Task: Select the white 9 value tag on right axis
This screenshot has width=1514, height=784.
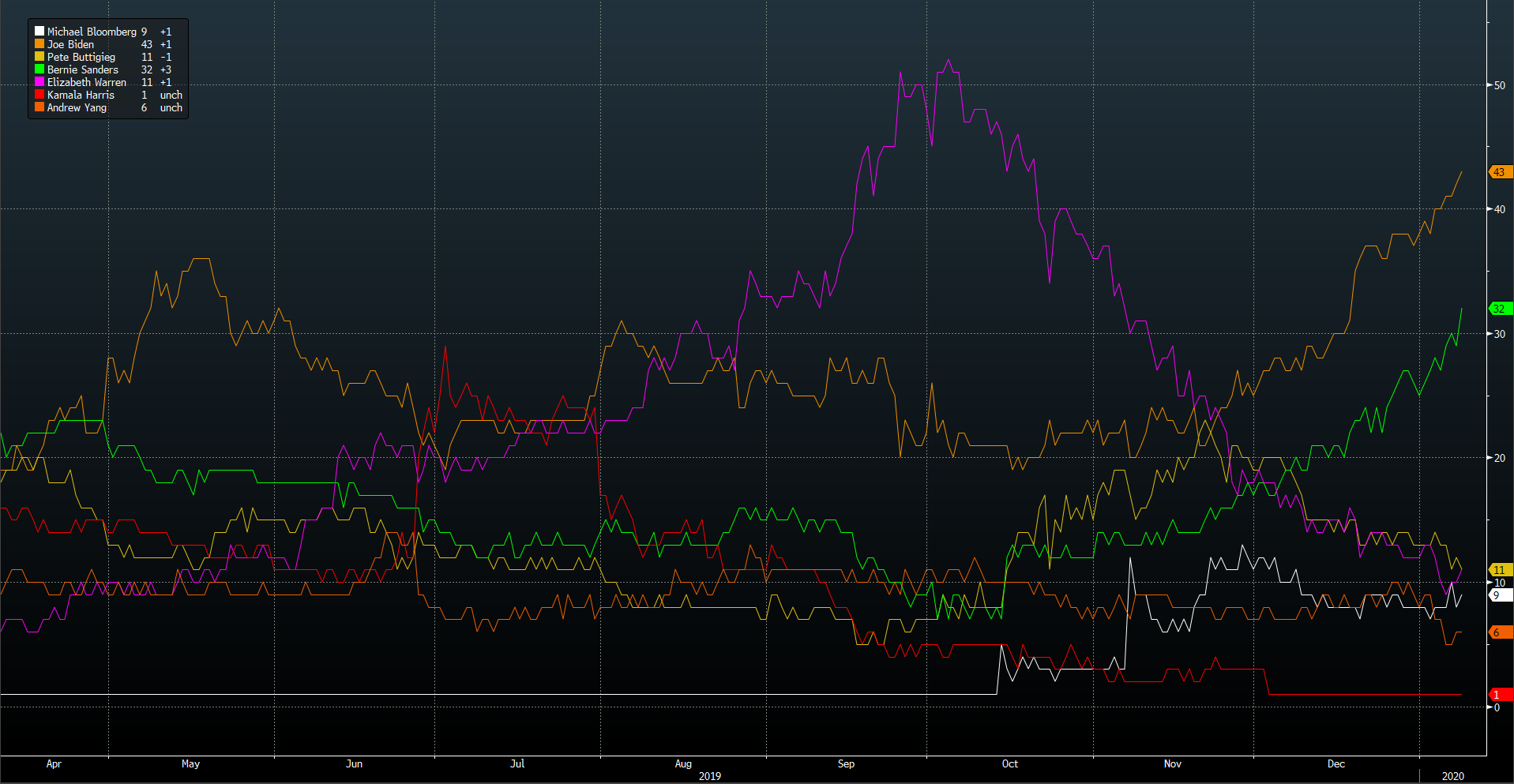Action: click(x=1500, y=595)
